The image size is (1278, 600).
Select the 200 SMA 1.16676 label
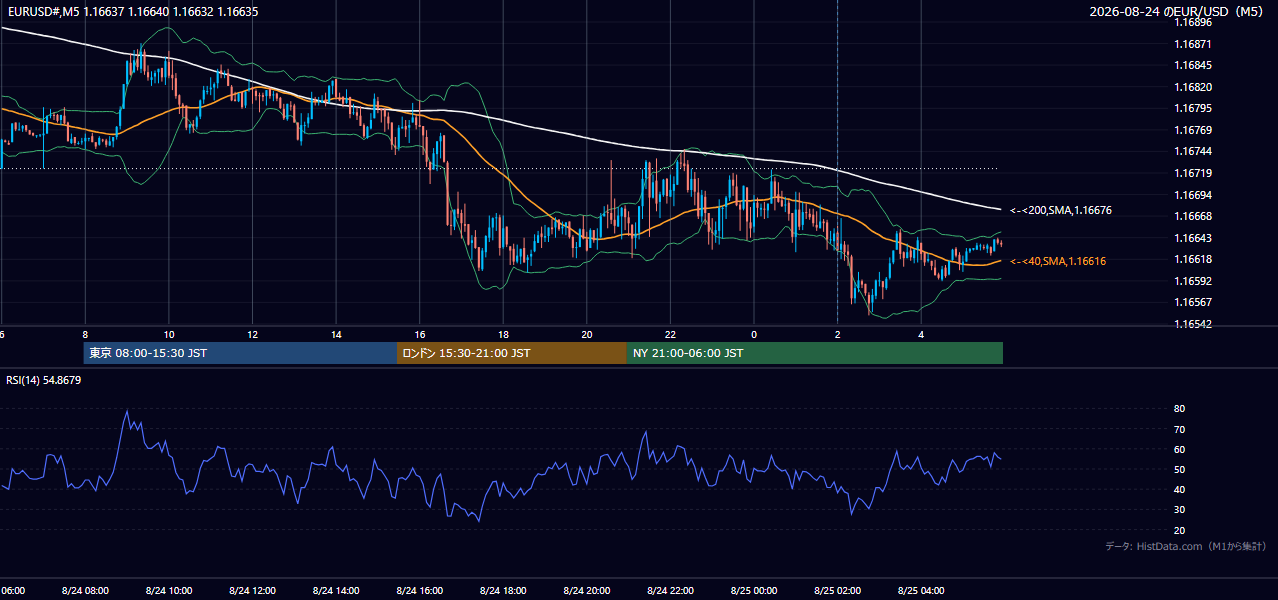[1061, 211]
